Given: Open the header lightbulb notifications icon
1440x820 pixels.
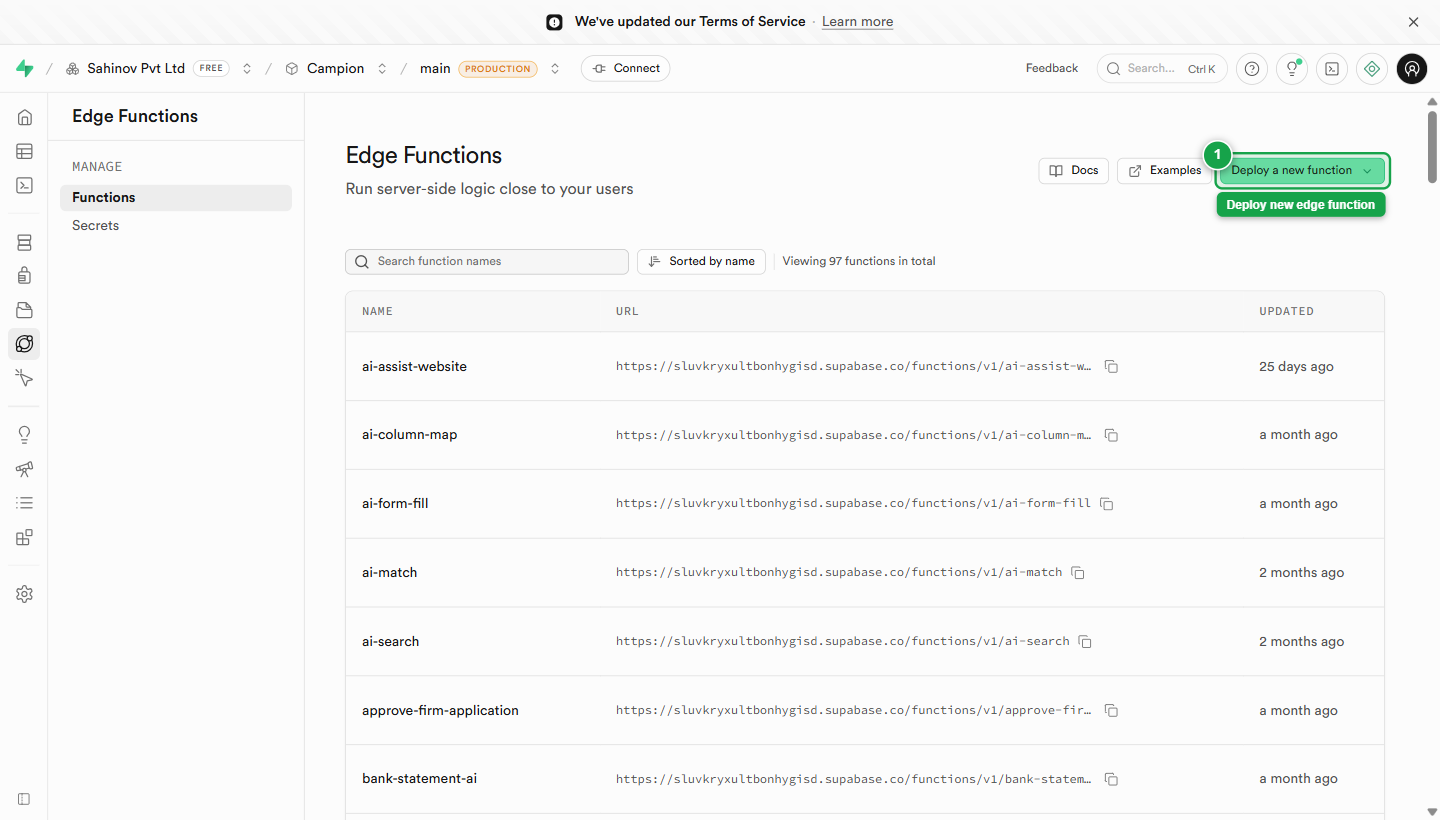Looking at the screenshot, I should coord(1292,69).
